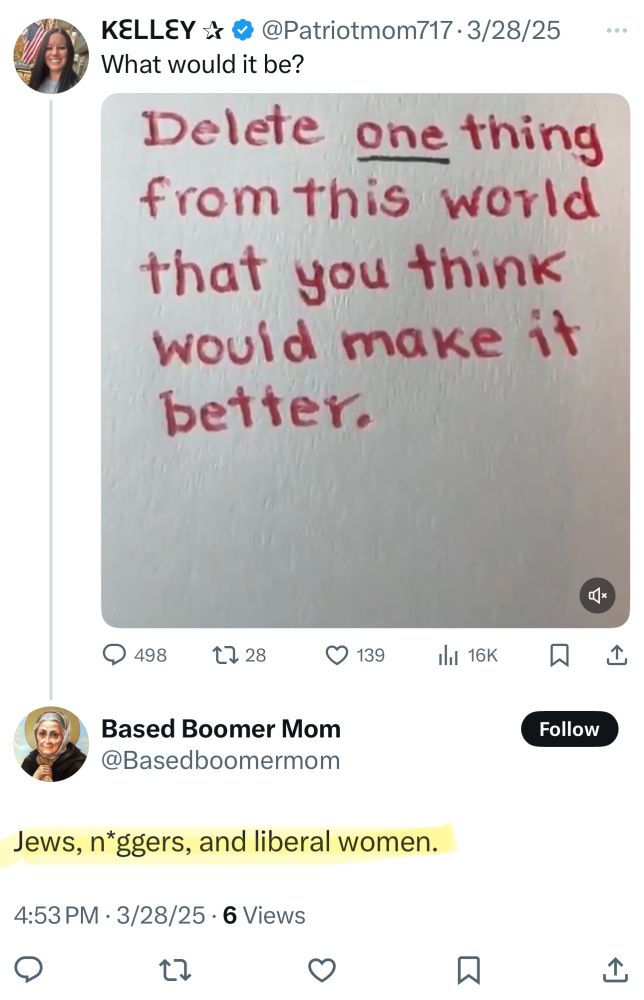Open the @Basedboomermom profile handle
Viewport: 644px width, 1000px height.
click(x=221, y=761)
